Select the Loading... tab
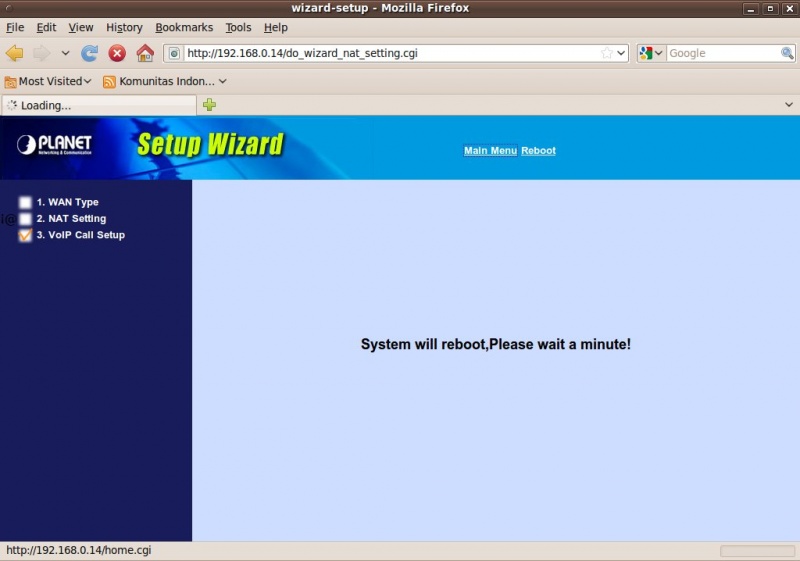Image resolution: width=800 pixels, height=561 pixels. point(99,105)
